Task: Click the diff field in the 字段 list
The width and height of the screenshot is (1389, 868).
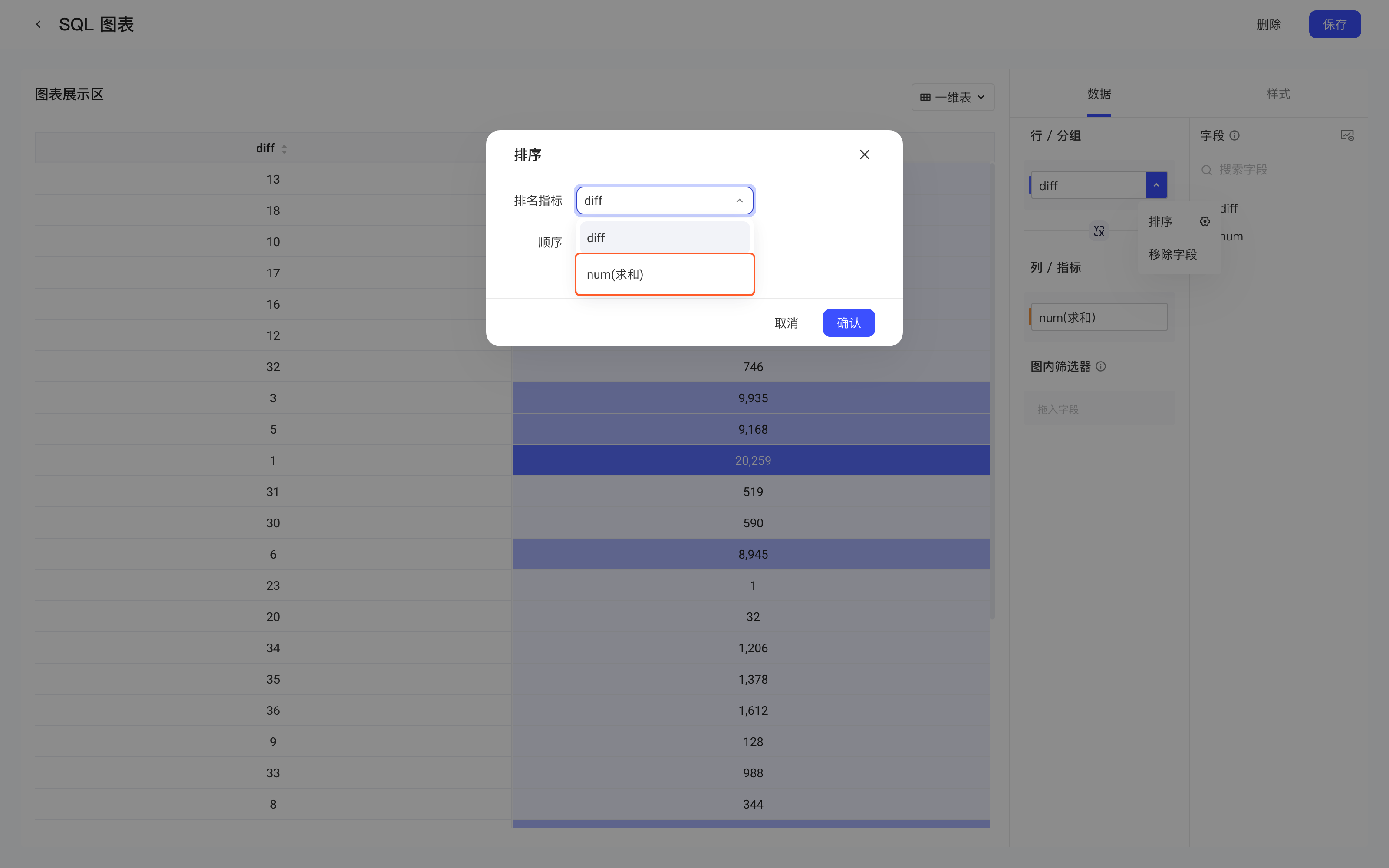Action: pos(1229,208)
